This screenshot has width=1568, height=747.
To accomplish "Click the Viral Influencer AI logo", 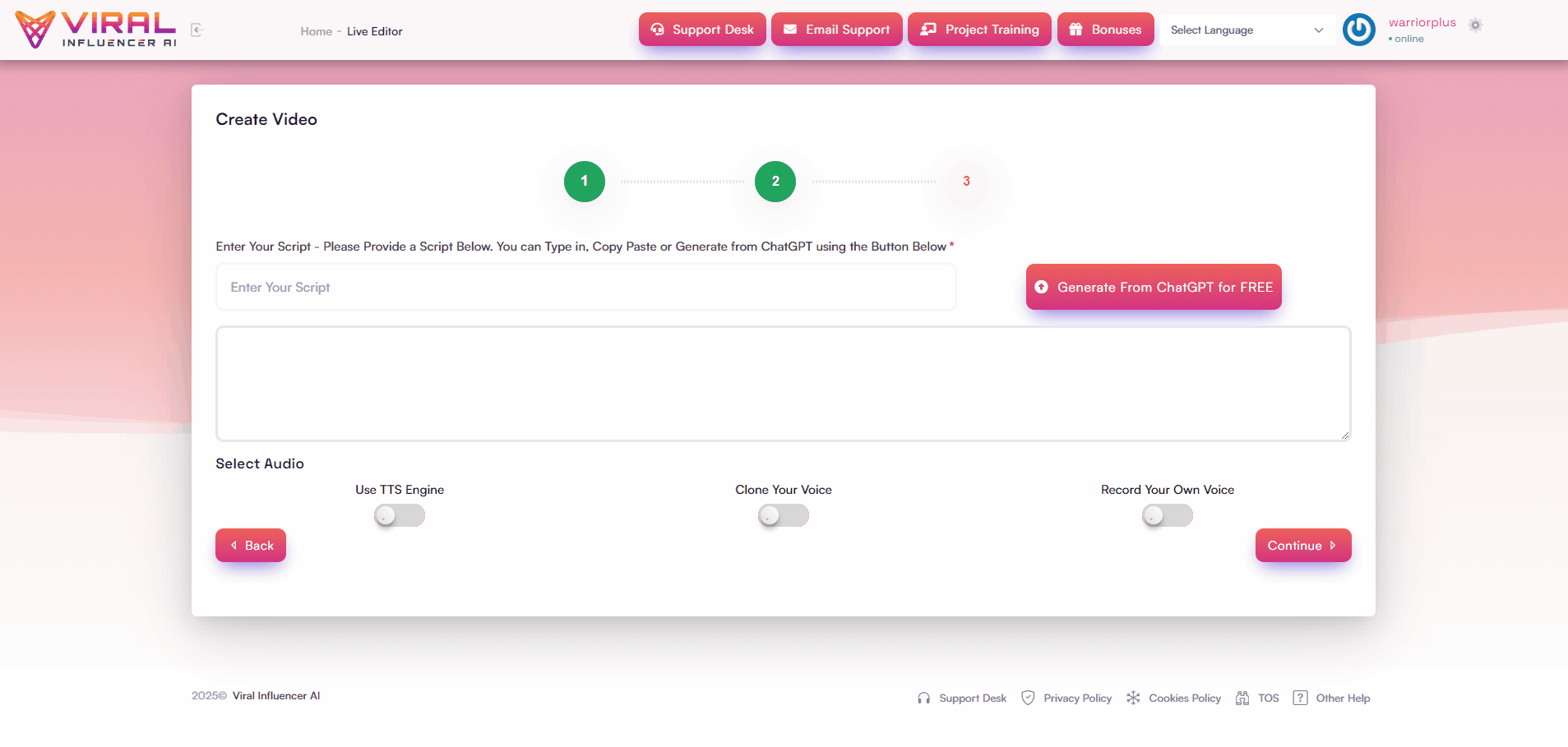I will [x=96, y=30].
